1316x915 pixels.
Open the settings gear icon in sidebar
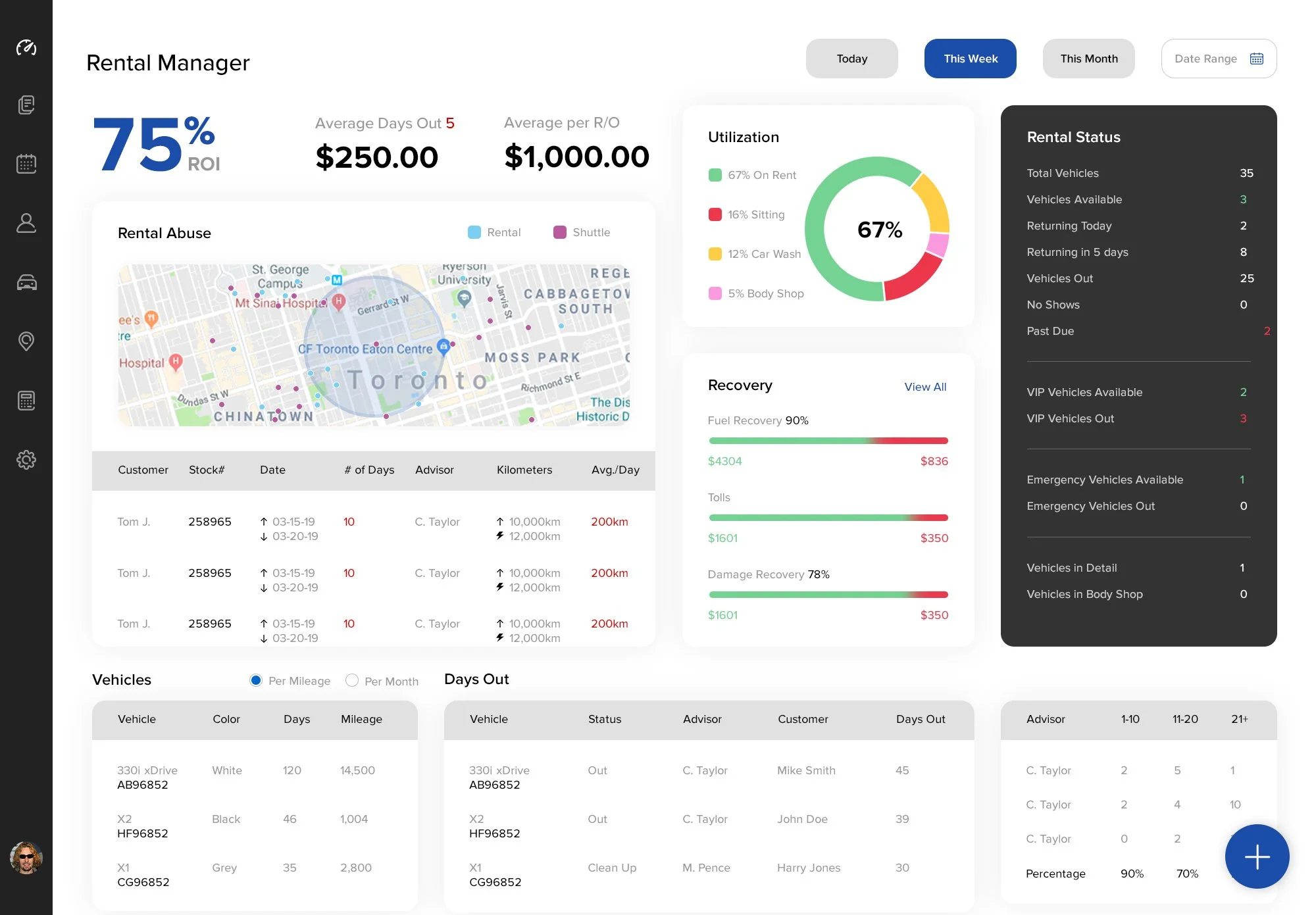click(x=26, y=460)
